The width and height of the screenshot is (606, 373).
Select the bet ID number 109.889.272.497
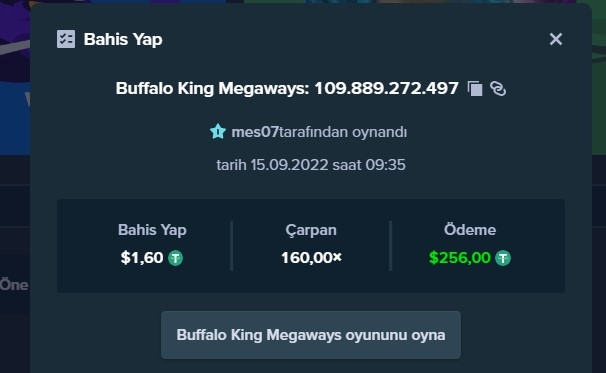[386, 89]
